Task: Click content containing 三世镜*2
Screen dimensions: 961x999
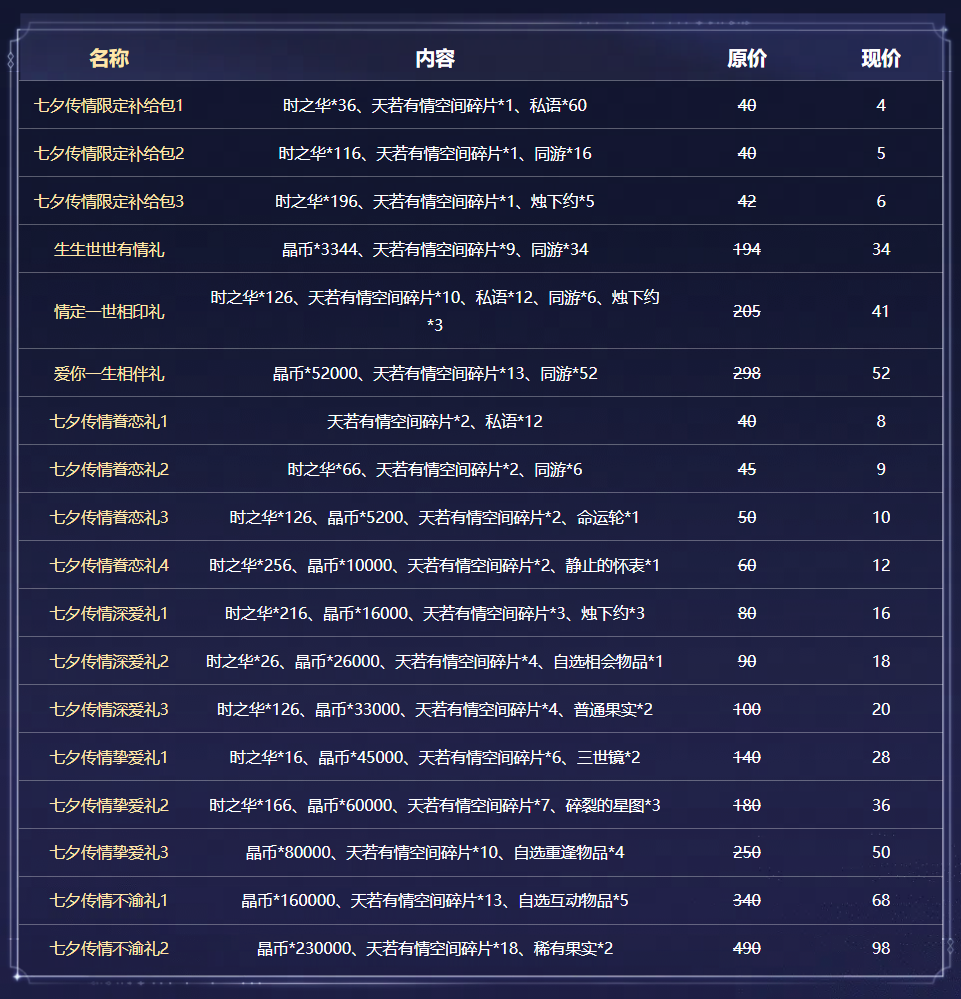Action: pyautogui.click(x=435, y=758)
